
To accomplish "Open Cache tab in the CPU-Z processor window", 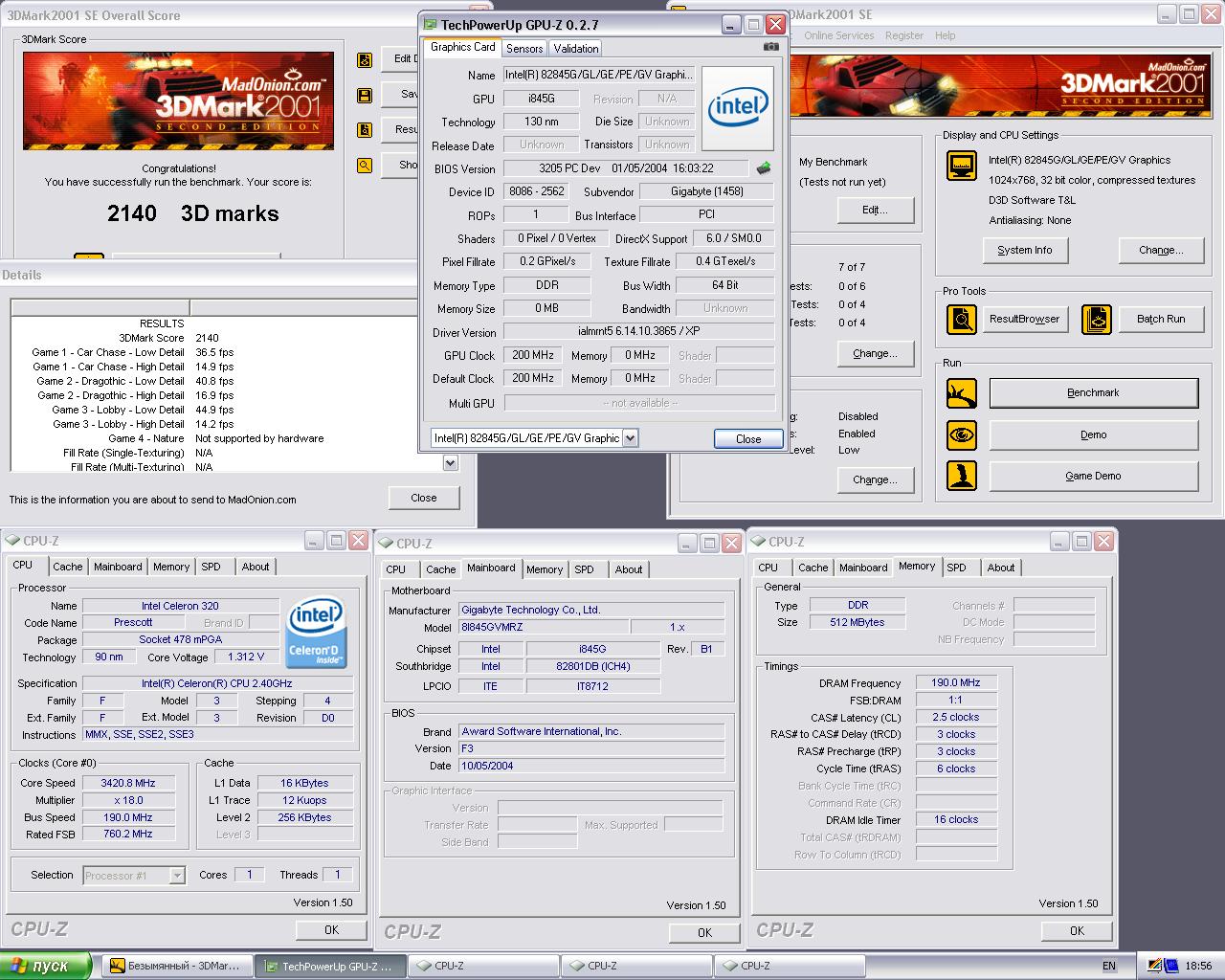I will click(68, 567).
